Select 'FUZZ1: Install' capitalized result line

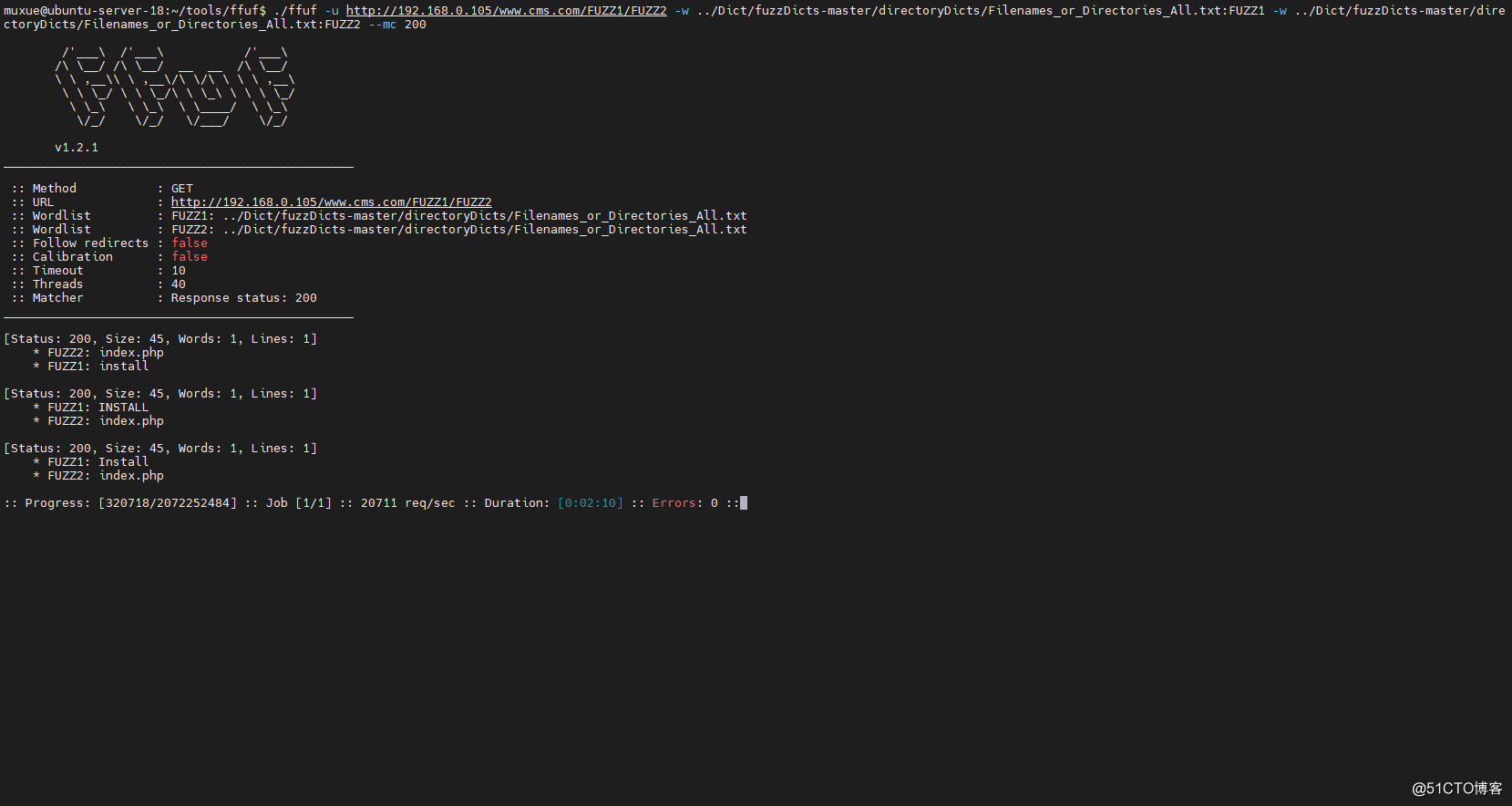tap(91, 462)
